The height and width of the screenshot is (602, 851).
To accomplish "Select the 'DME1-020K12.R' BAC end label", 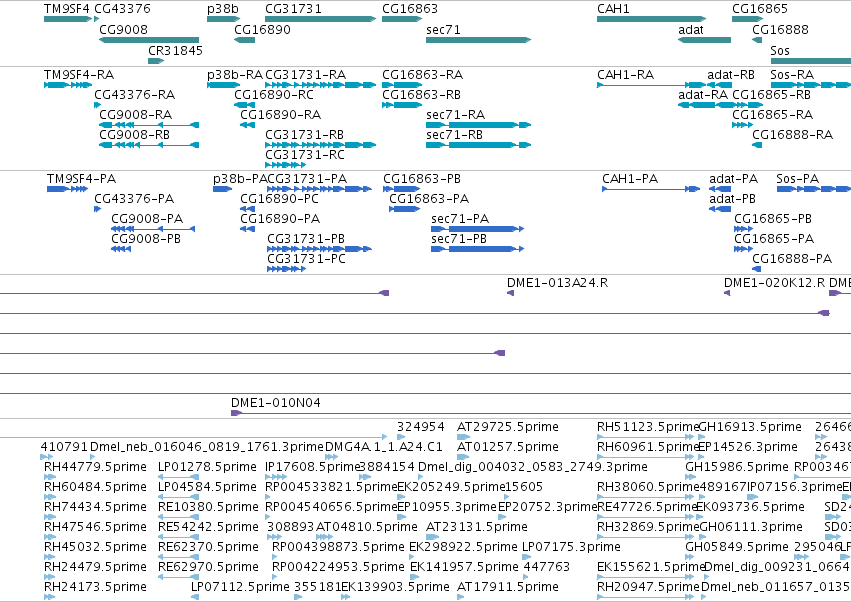I will 774,283.
